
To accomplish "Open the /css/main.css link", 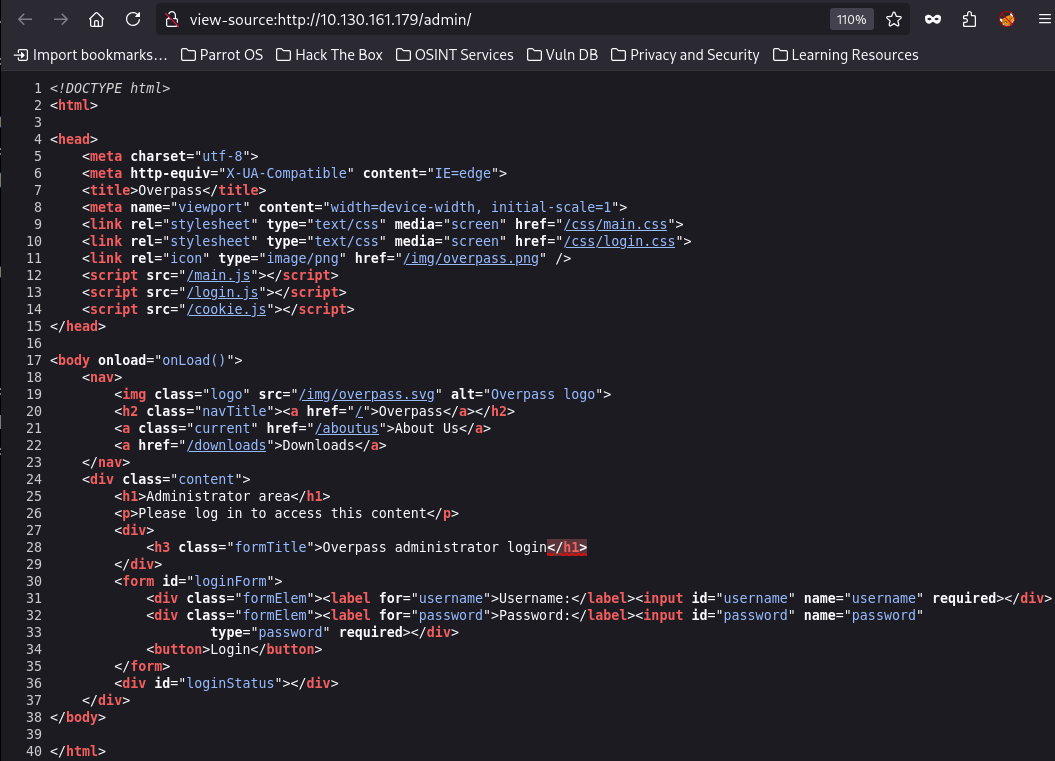I will pyautogui.click(x=615, y=224).
